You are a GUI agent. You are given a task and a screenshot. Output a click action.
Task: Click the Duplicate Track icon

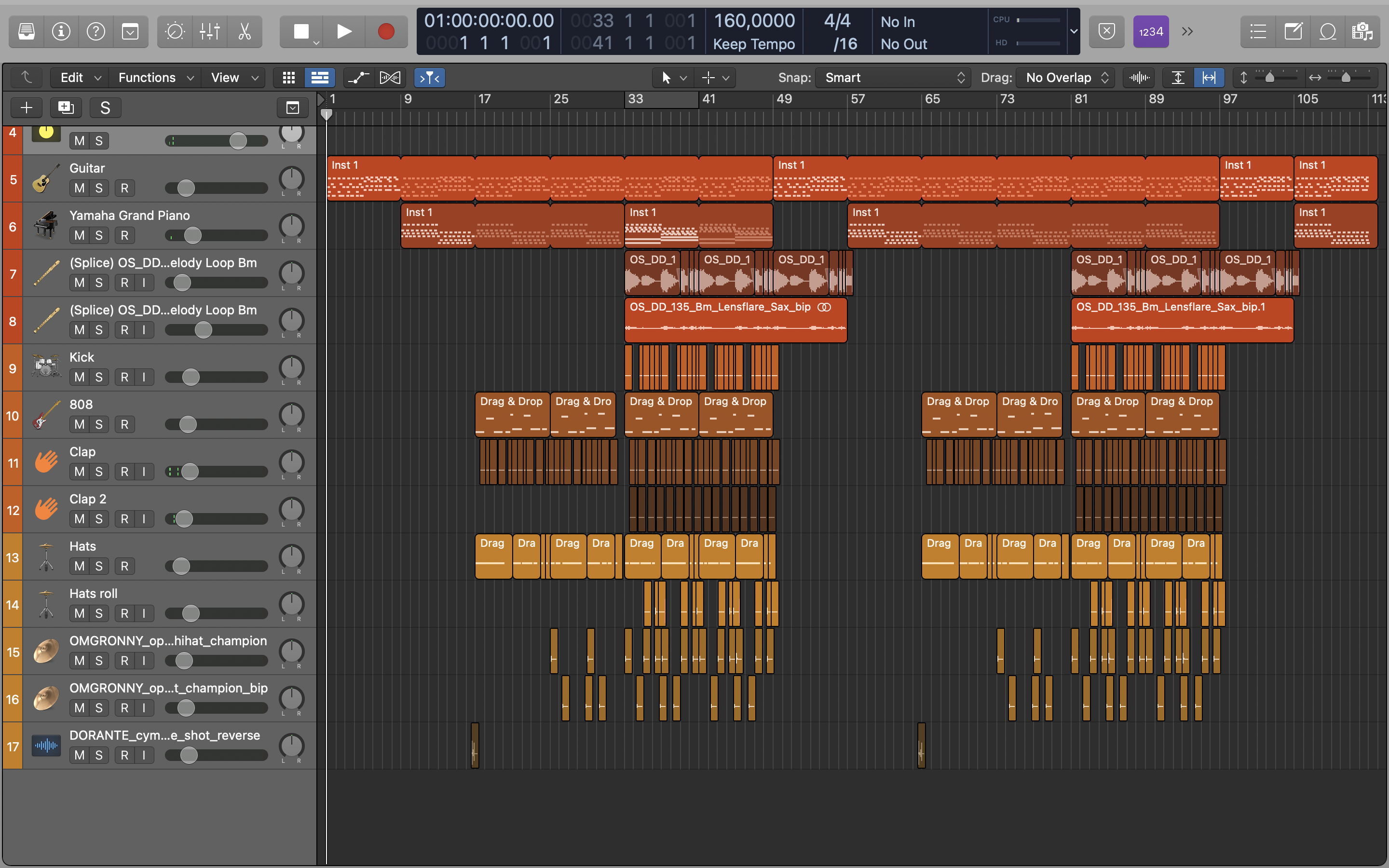pyautogui.click(x=66, y=108)
